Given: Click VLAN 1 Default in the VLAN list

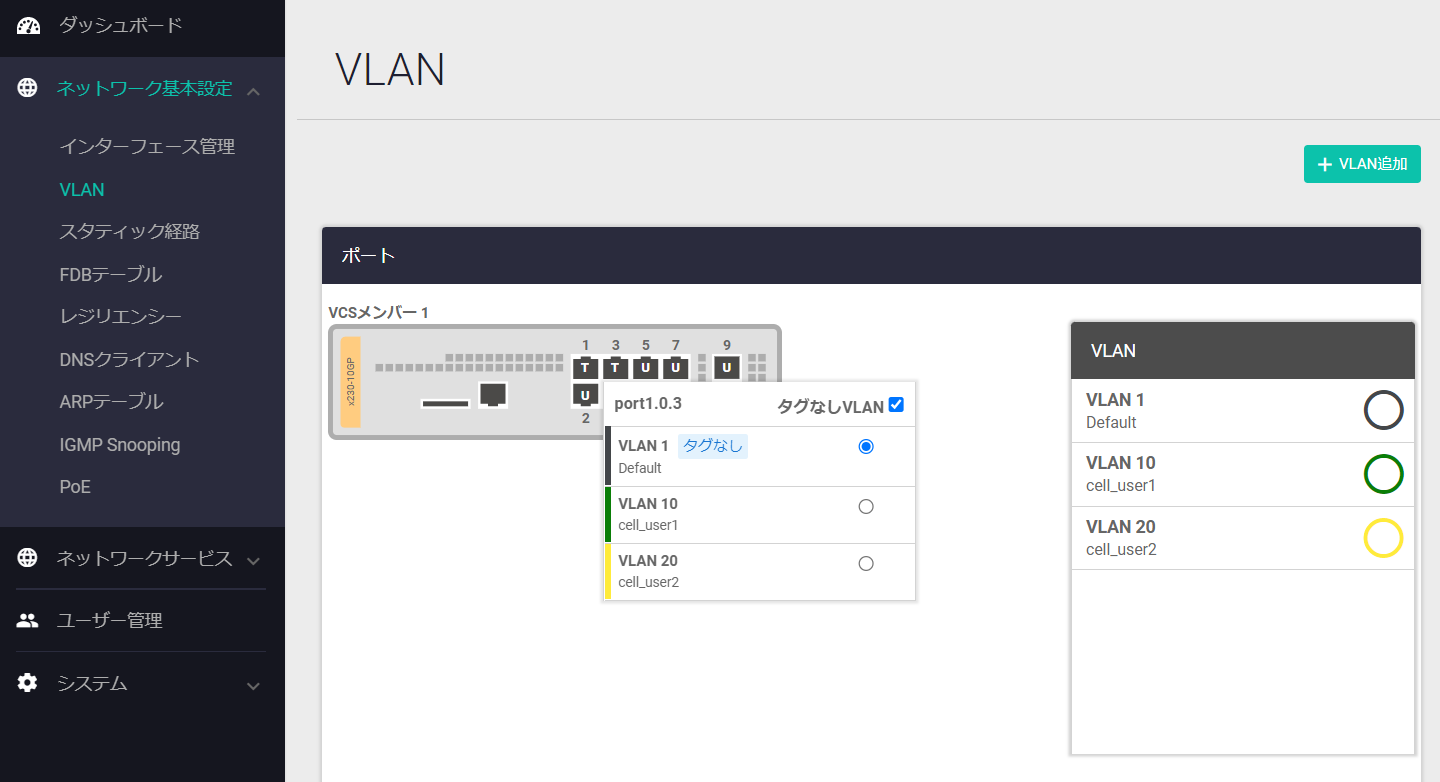Looking at the screenshot, I should click(x=1243, y=411).
